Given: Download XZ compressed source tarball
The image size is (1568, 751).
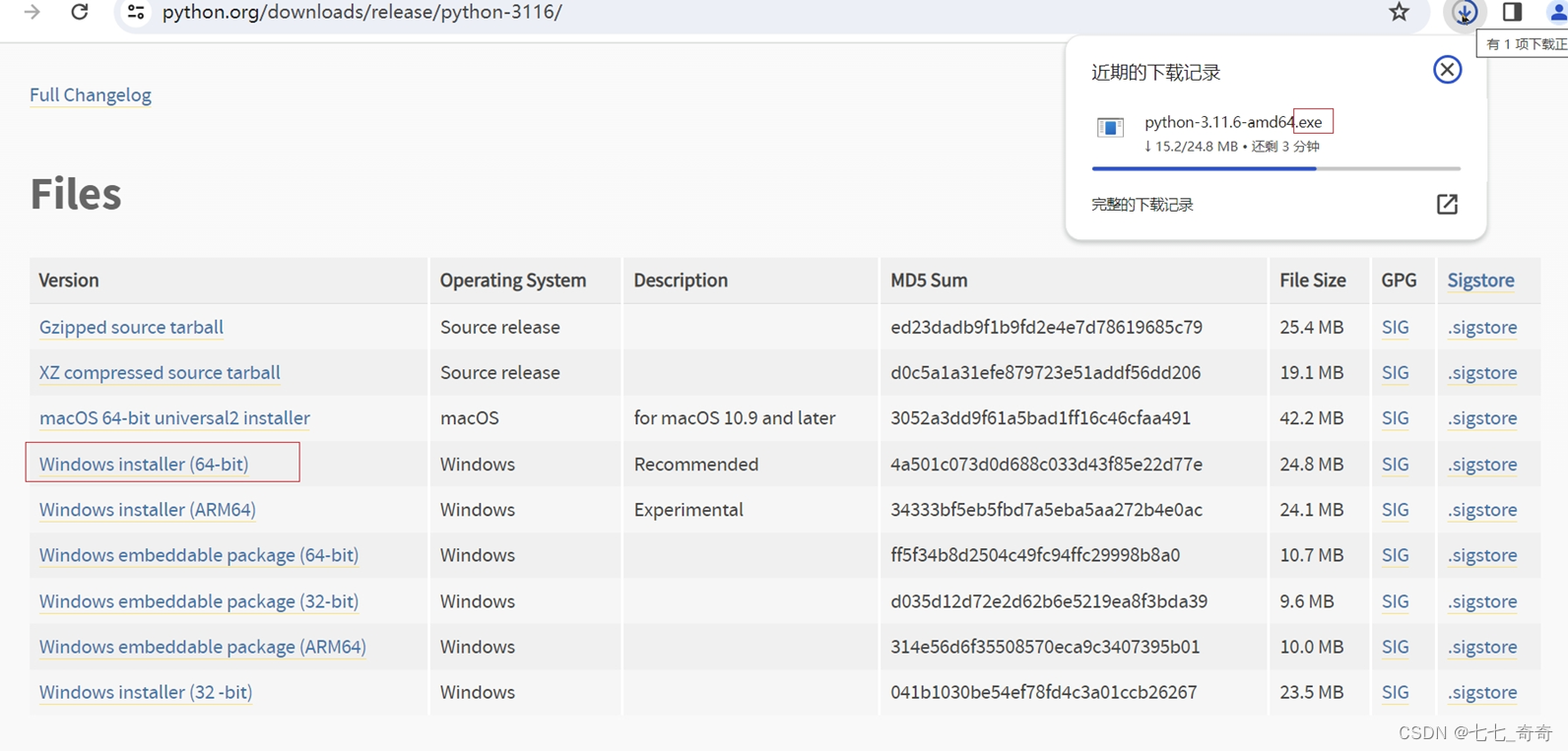Looking at the screenshot, I should tap(160, 372).
